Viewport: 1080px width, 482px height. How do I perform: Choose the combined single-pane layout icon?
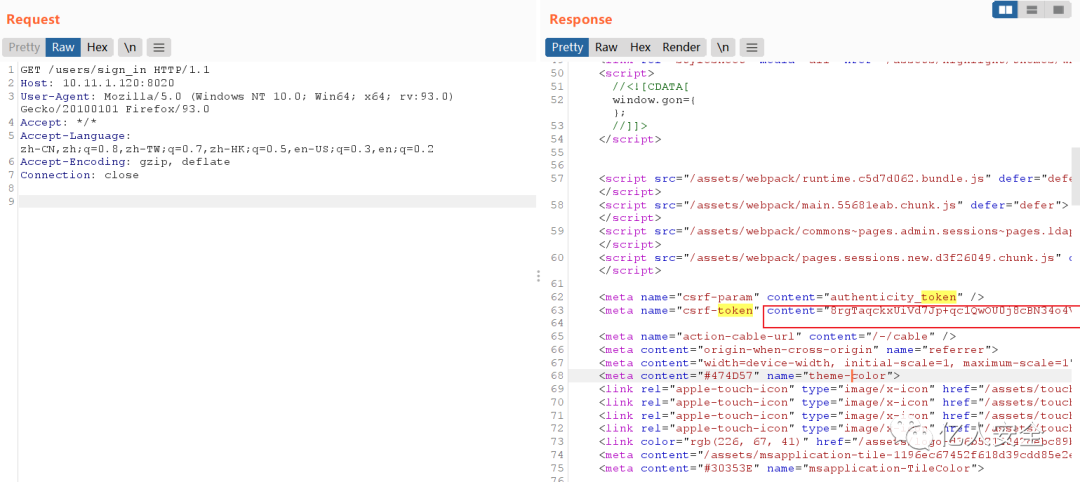click(1057, 10)
